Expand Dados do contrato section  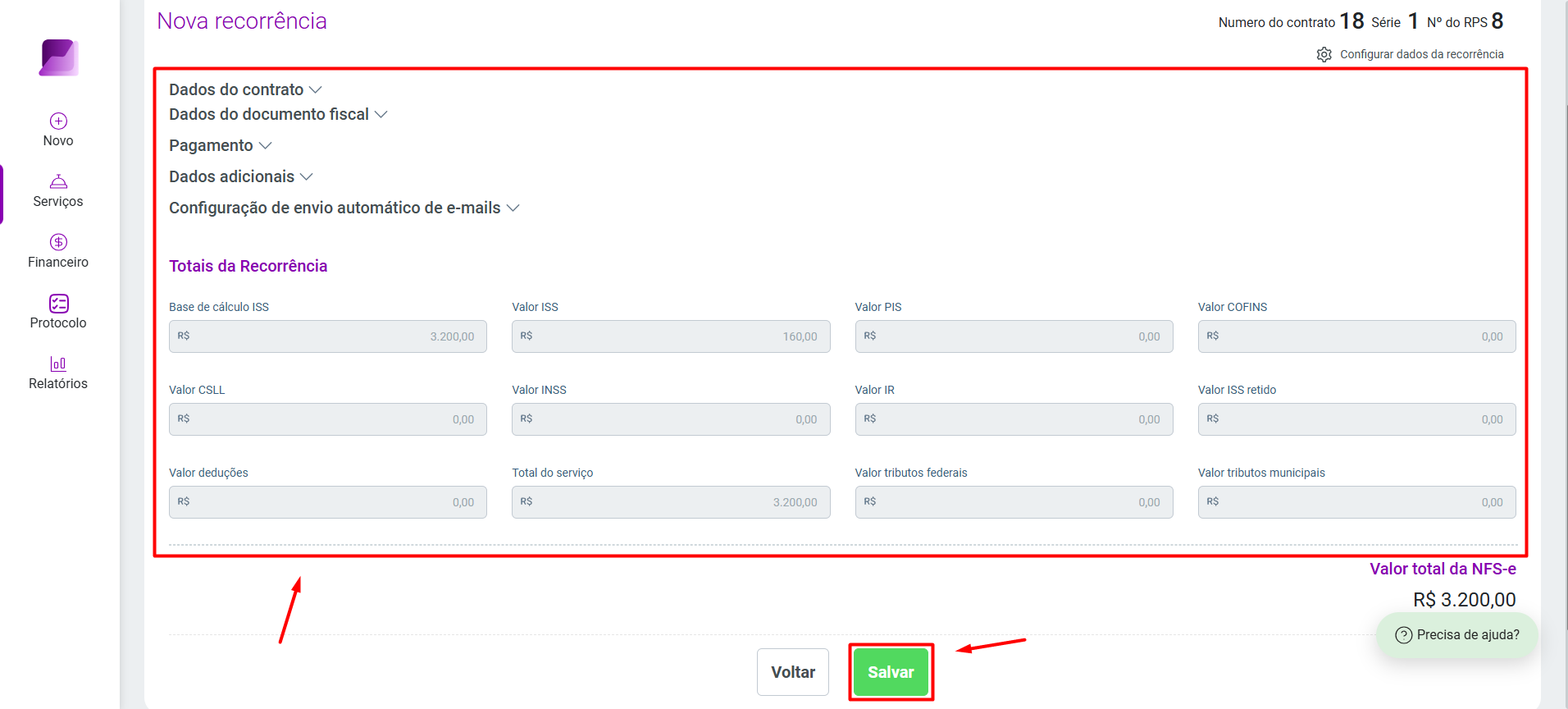(245, 89)
